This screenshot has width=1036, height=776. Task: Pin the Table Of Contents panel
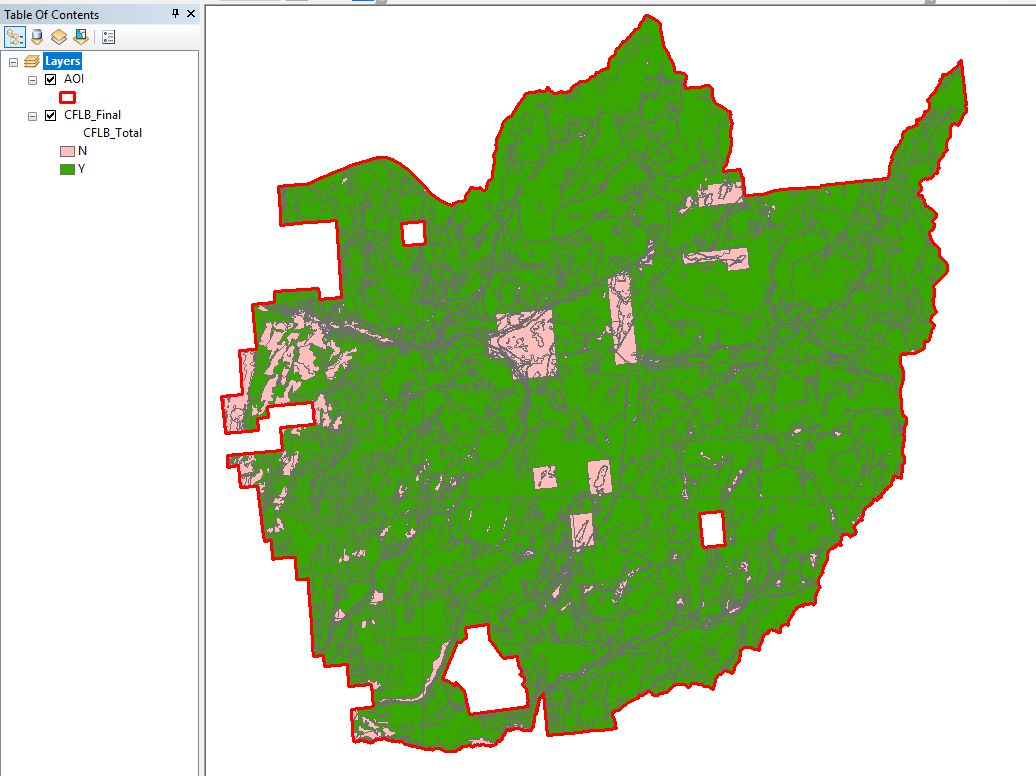pyautogui.click(x=175, y=13)
